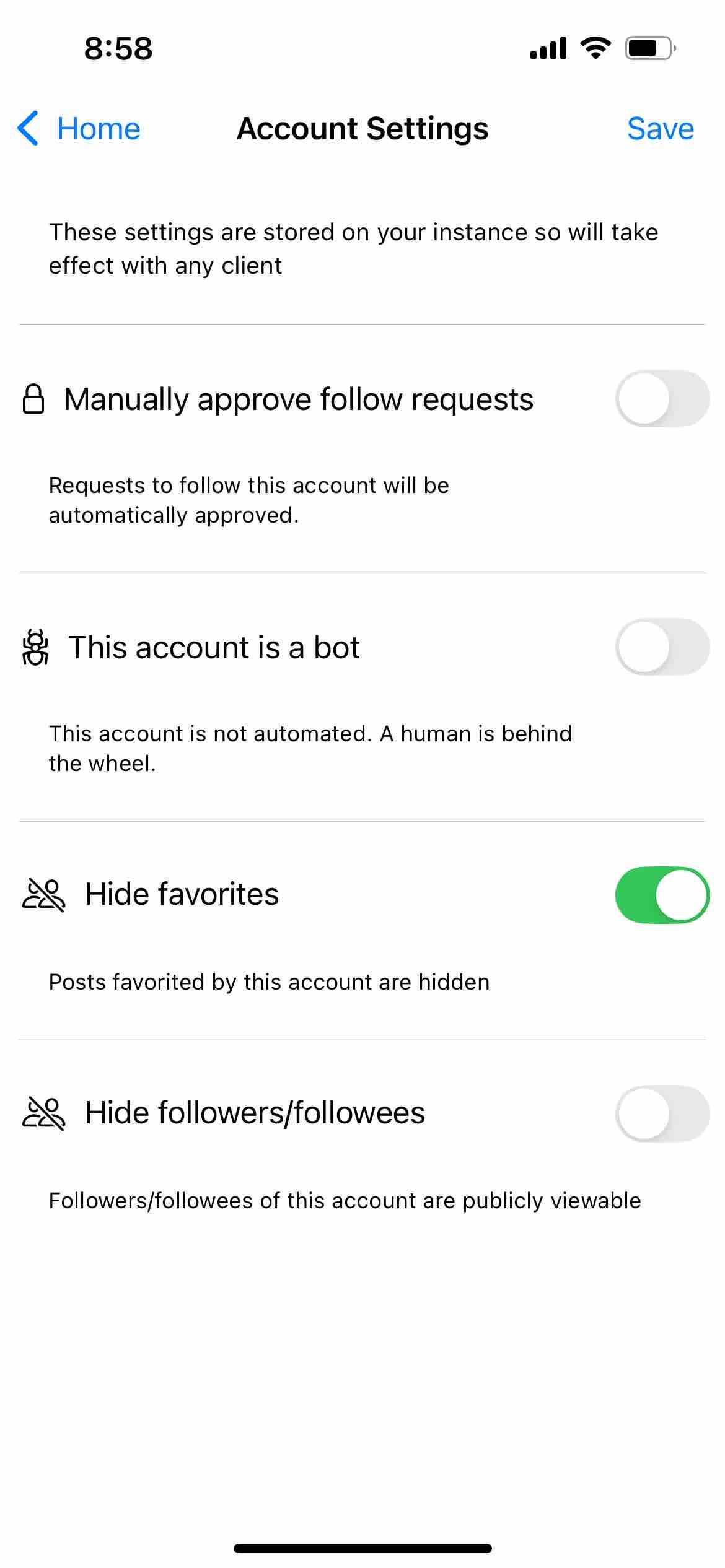The image size is (725, 1568).
Task: Tap the crossed-out people icon for Hide favorites
Action: point(43,895)
